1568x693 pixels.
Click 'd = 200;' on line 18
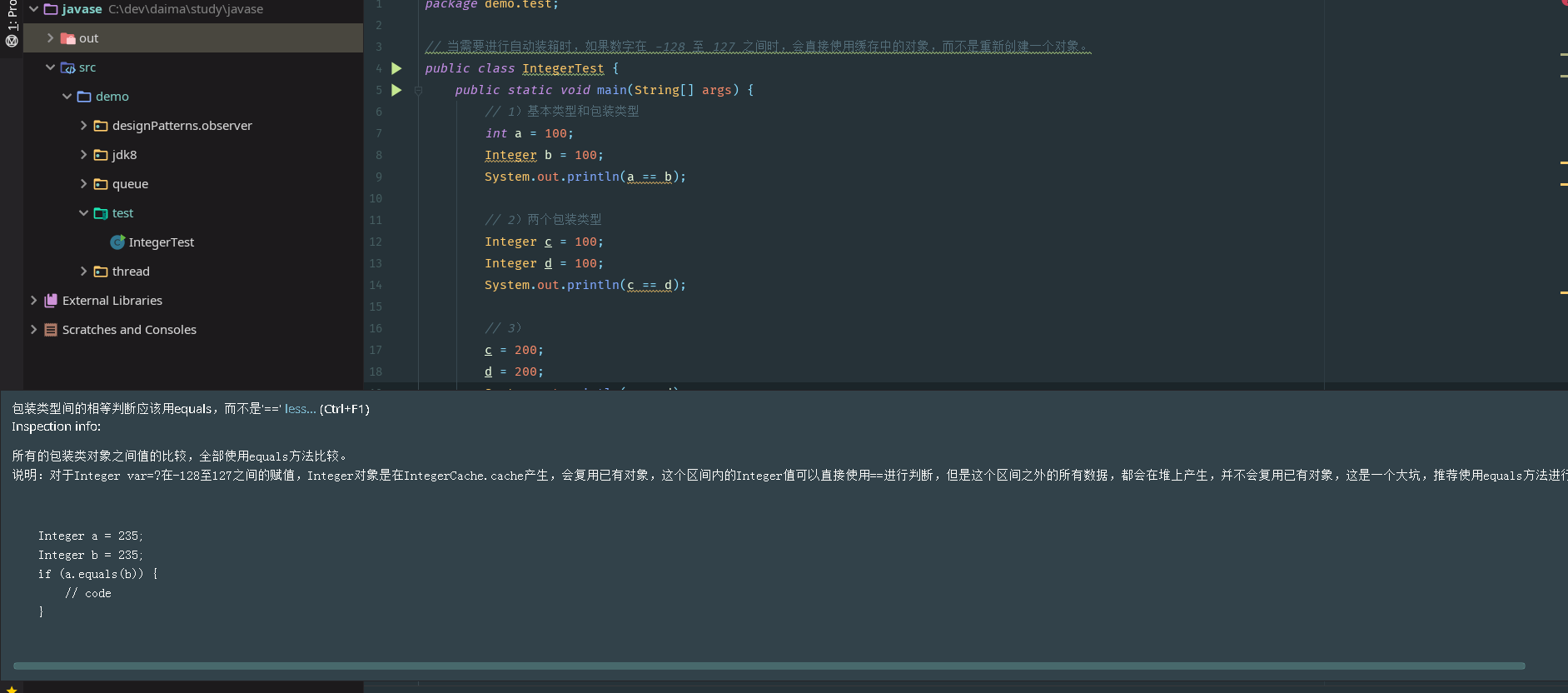point(514,372)
